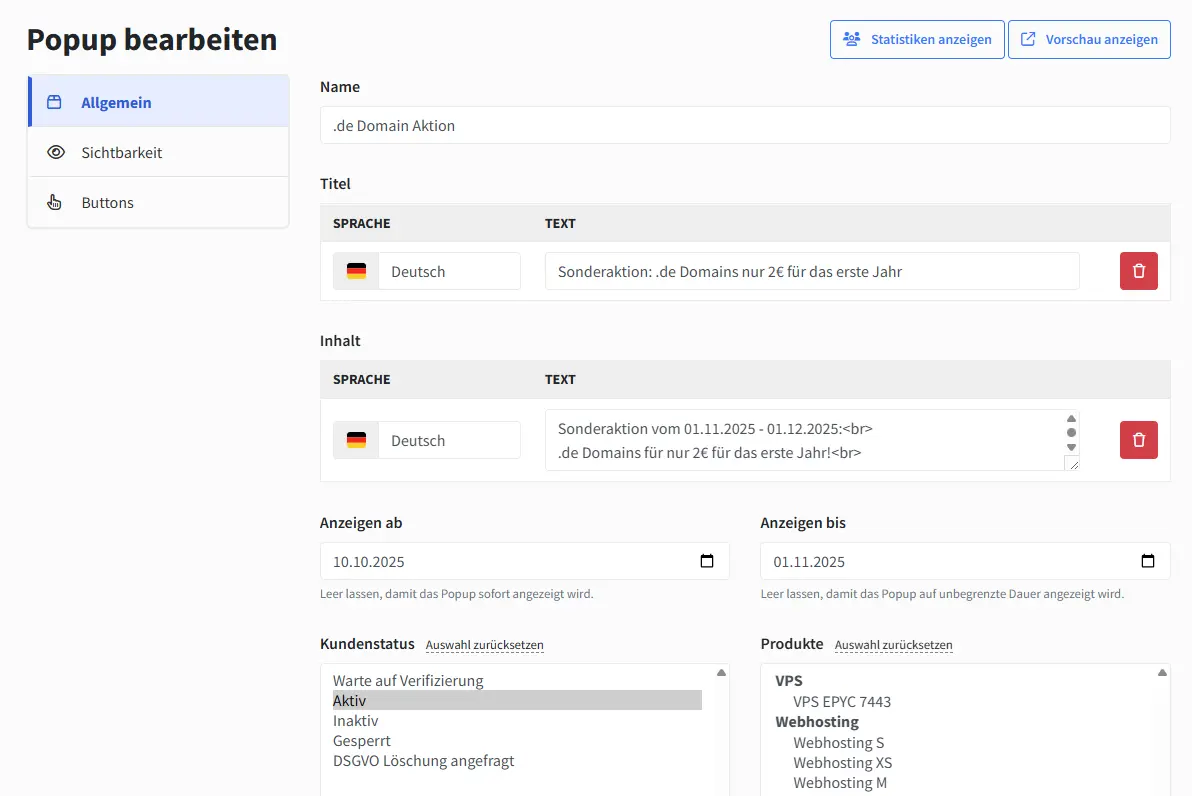Click the Kundenstatus list scroll-up arrow

[721, 673]
